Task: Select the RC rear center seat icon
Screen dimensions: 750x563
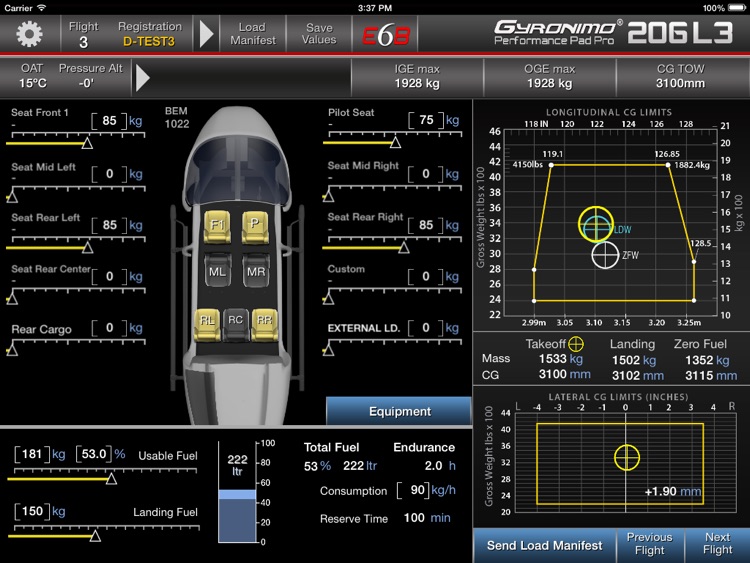Action: 235,324
